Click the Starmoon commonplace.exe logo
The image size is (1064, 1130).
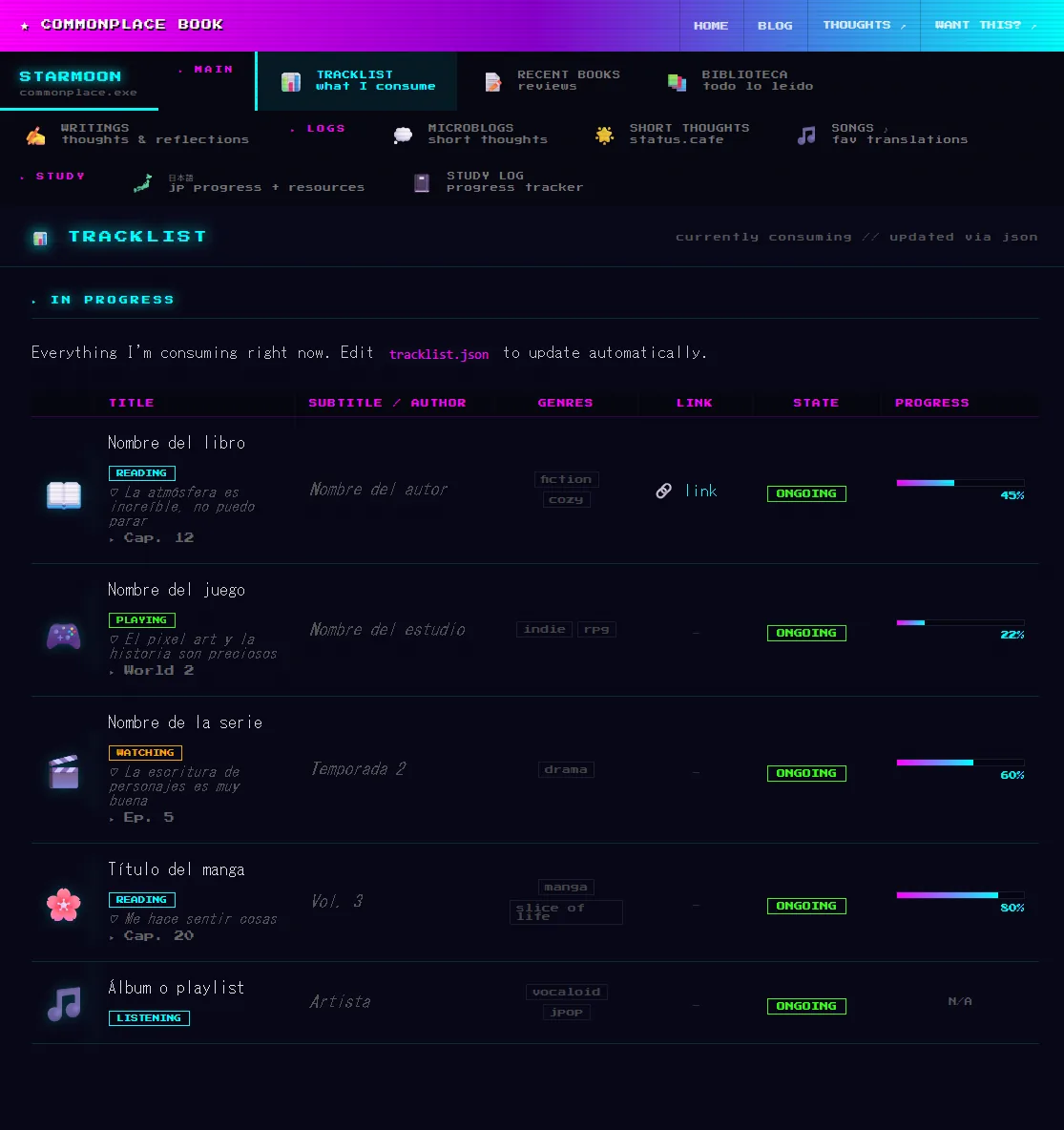[x=78, y=82]
